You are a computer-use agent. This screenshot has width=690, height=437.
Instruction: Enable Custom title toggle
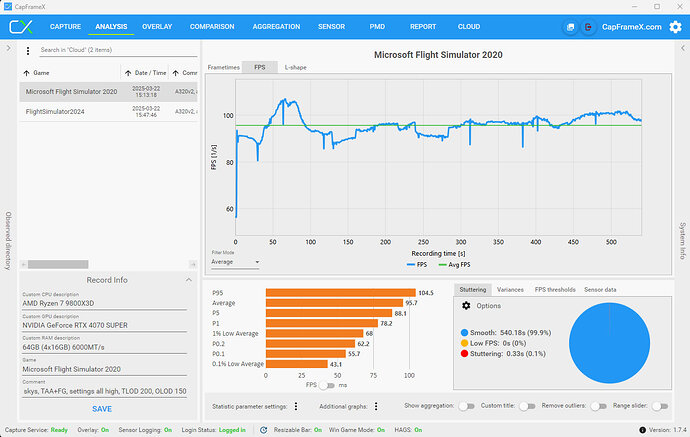point(527,406)
